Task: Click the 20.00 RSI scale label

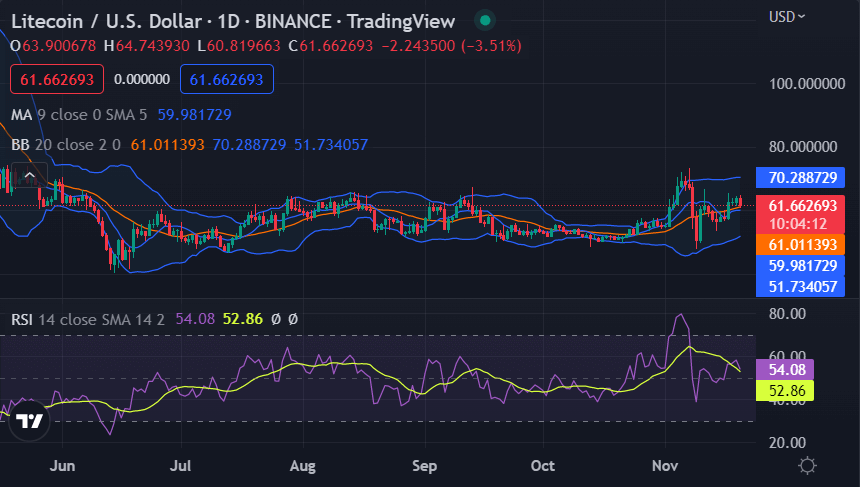Action: (787, 443)
